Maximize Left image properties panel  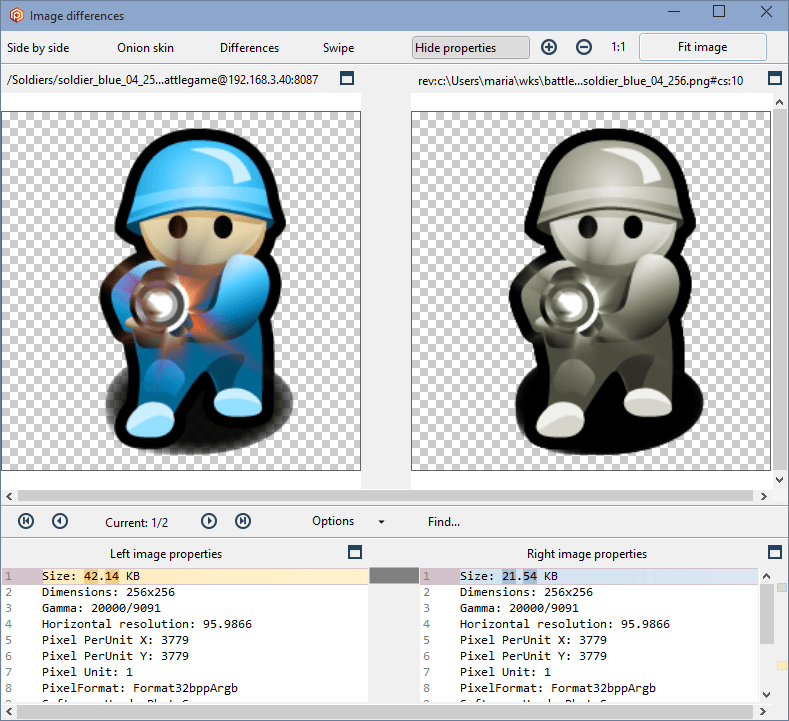coord(355,552)
